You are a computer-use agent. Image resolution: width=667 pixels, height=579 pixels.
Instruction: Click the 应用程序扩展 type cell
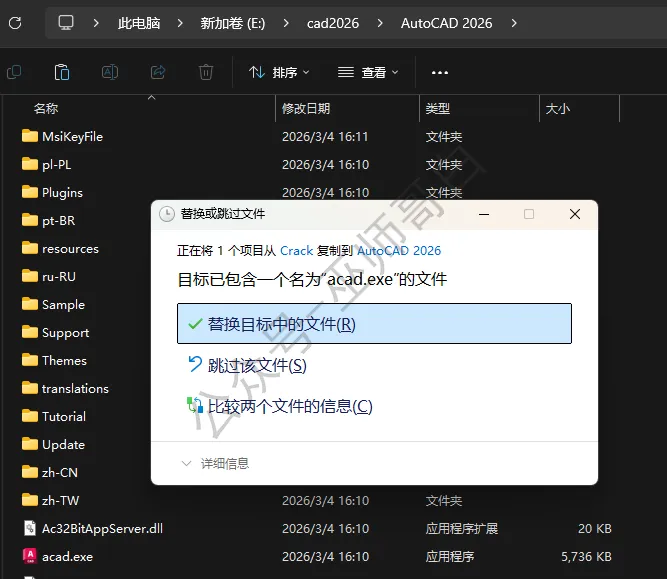click(462, 528)
